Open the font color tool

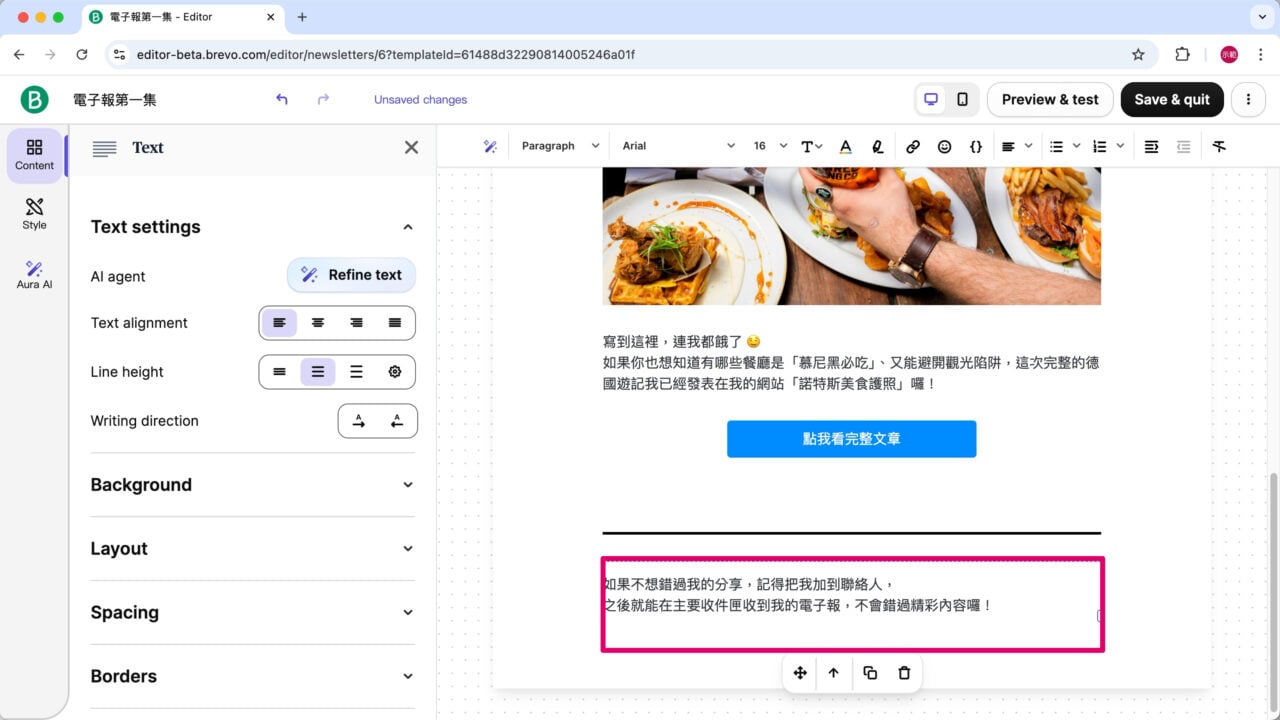pos(845,146)
